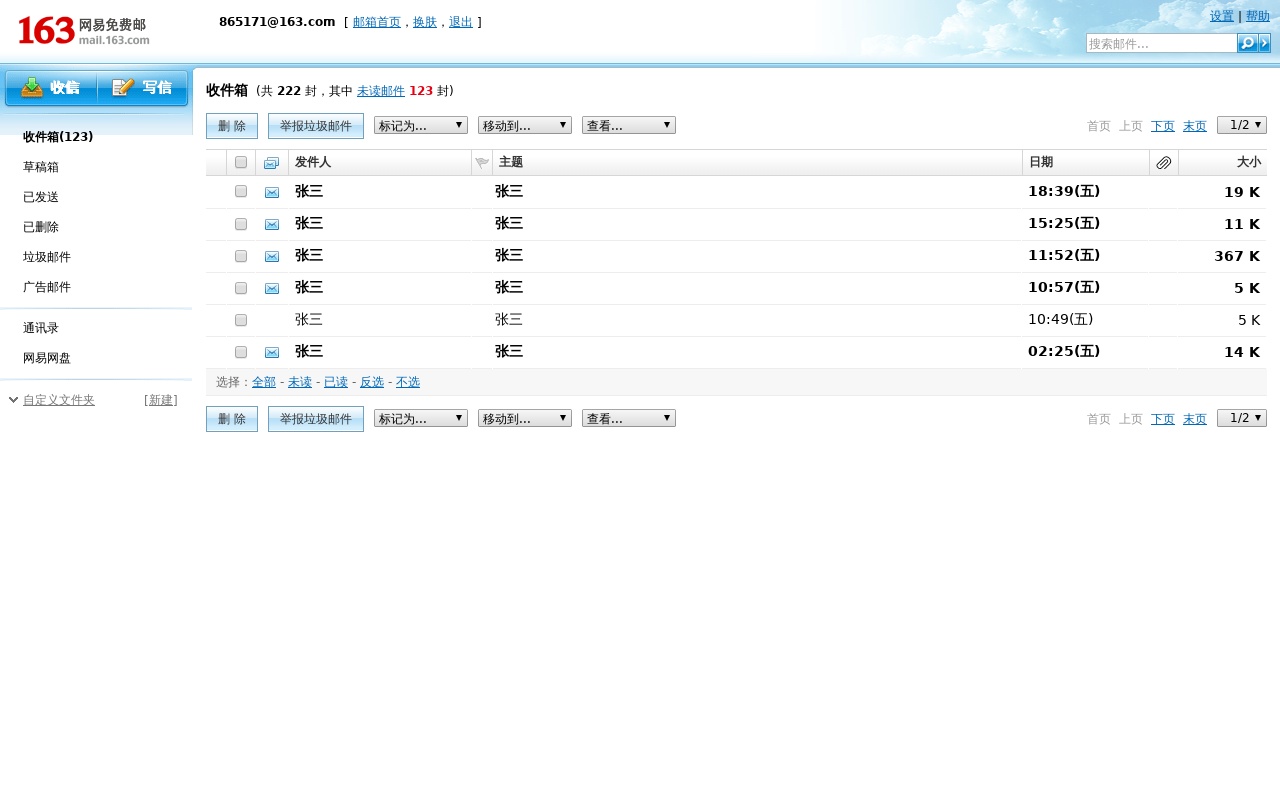
Task: Click the 搜索邮件 search input field
Action: 1161,43
